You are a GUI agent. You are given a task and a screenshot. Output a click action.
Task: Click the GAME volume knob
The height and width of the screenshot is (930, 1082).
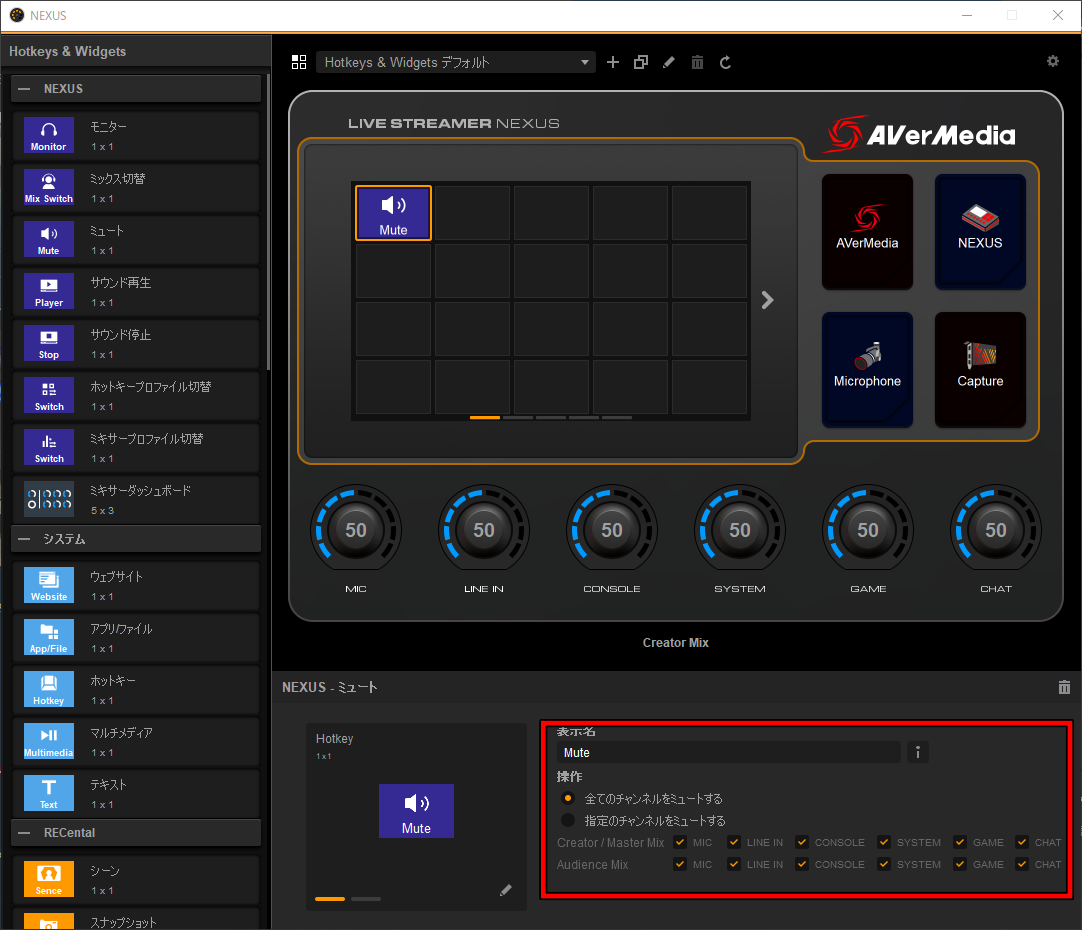(868, 530)
